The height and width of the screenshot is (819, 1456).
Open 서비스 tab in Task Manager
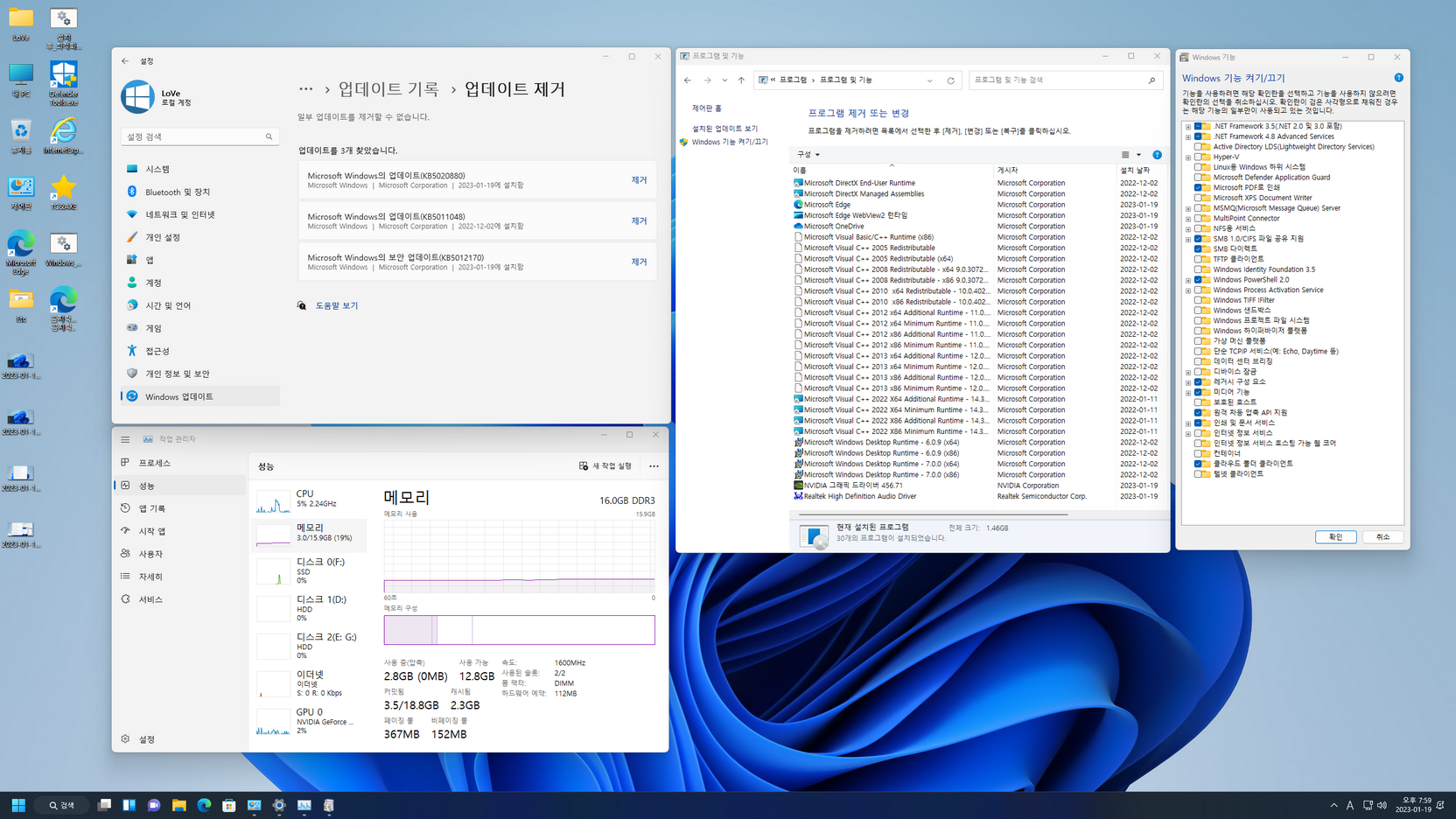(180, 599)
